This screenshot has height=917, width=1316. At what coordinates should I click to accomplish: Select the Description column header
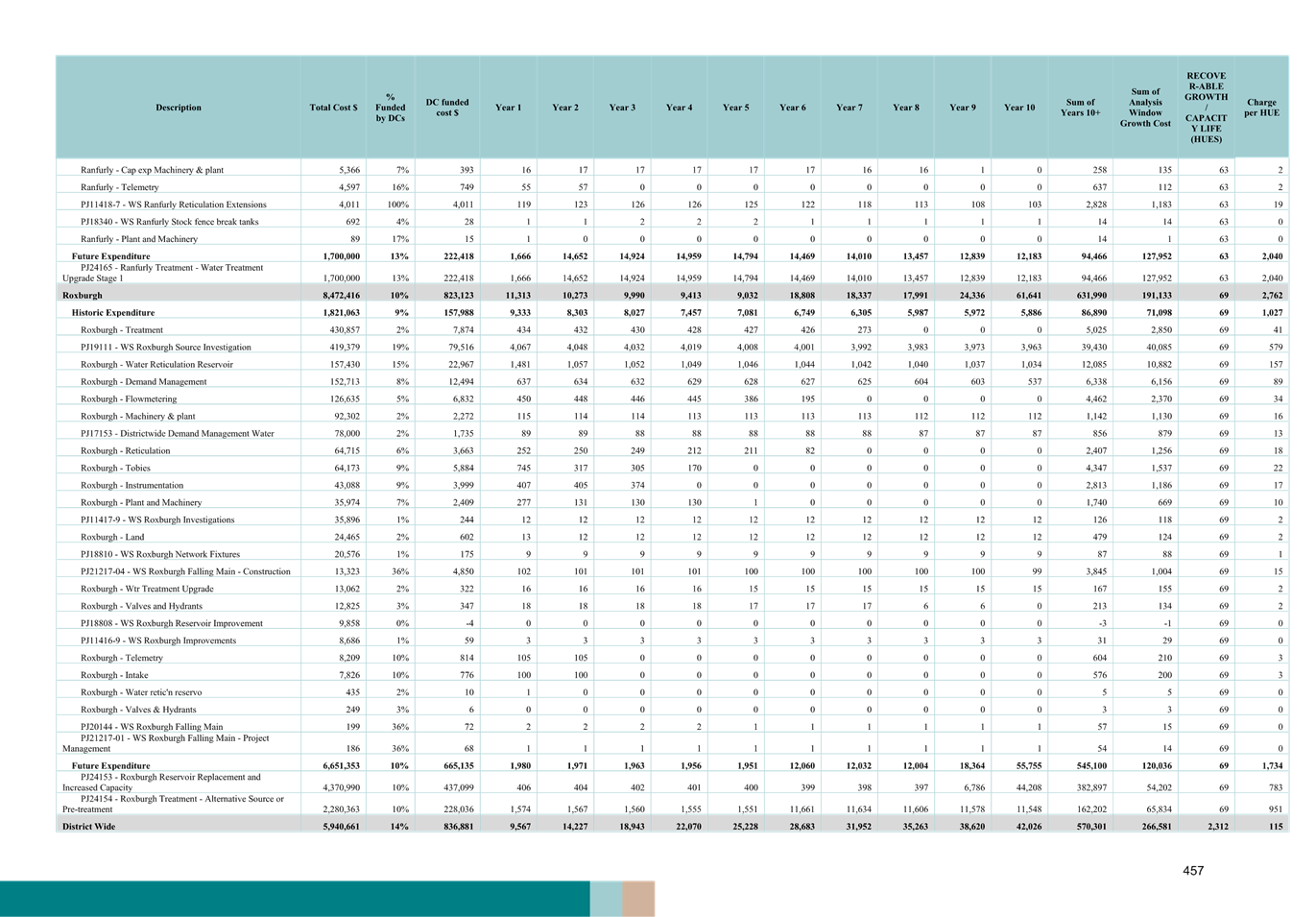pyautogui.click(x=178, y=108)
